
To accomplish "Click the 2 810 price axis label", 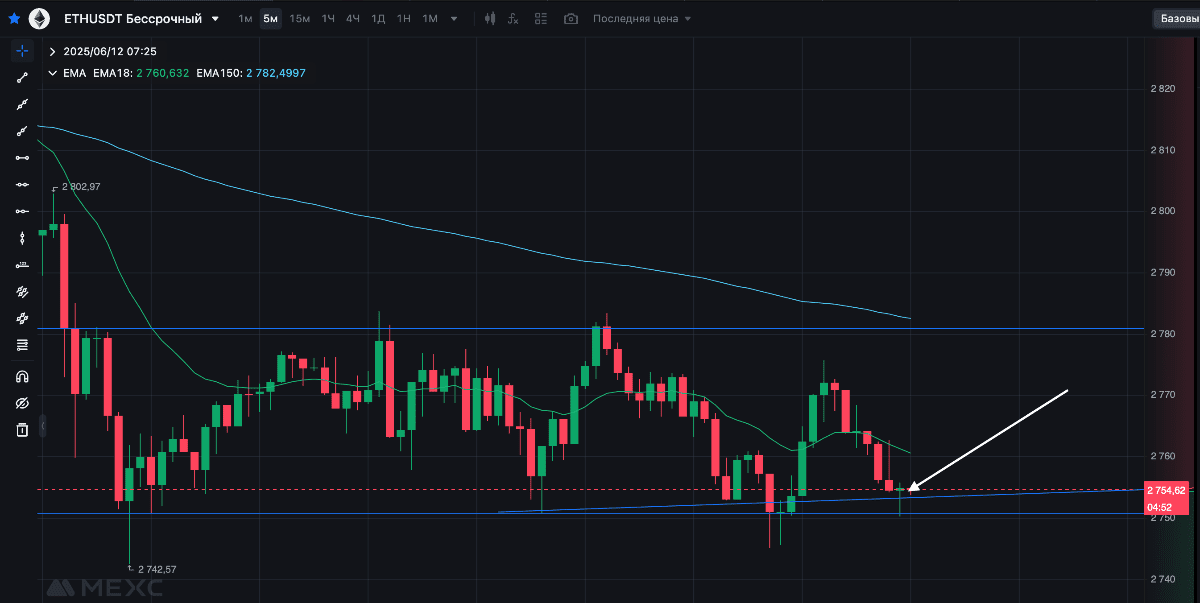I will click(x=1163, y=150).
